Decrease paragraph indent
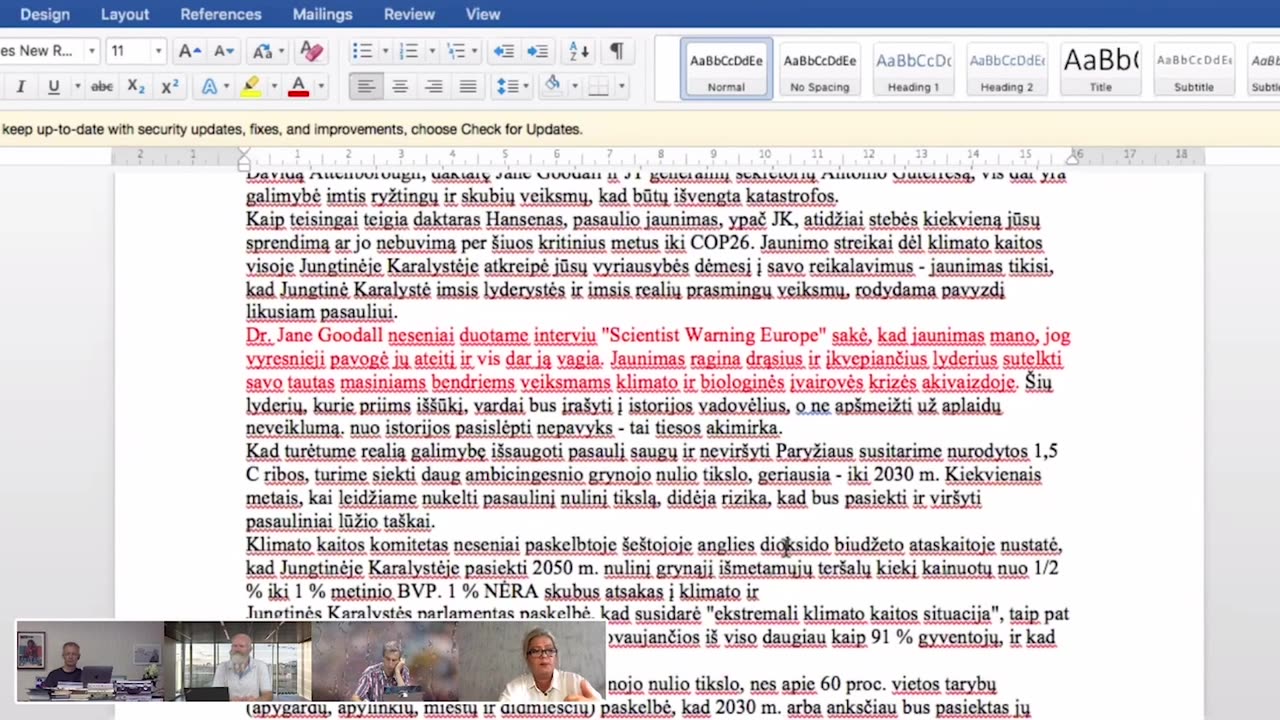This screenshot has width=1280, height=720. pos(504,51)
